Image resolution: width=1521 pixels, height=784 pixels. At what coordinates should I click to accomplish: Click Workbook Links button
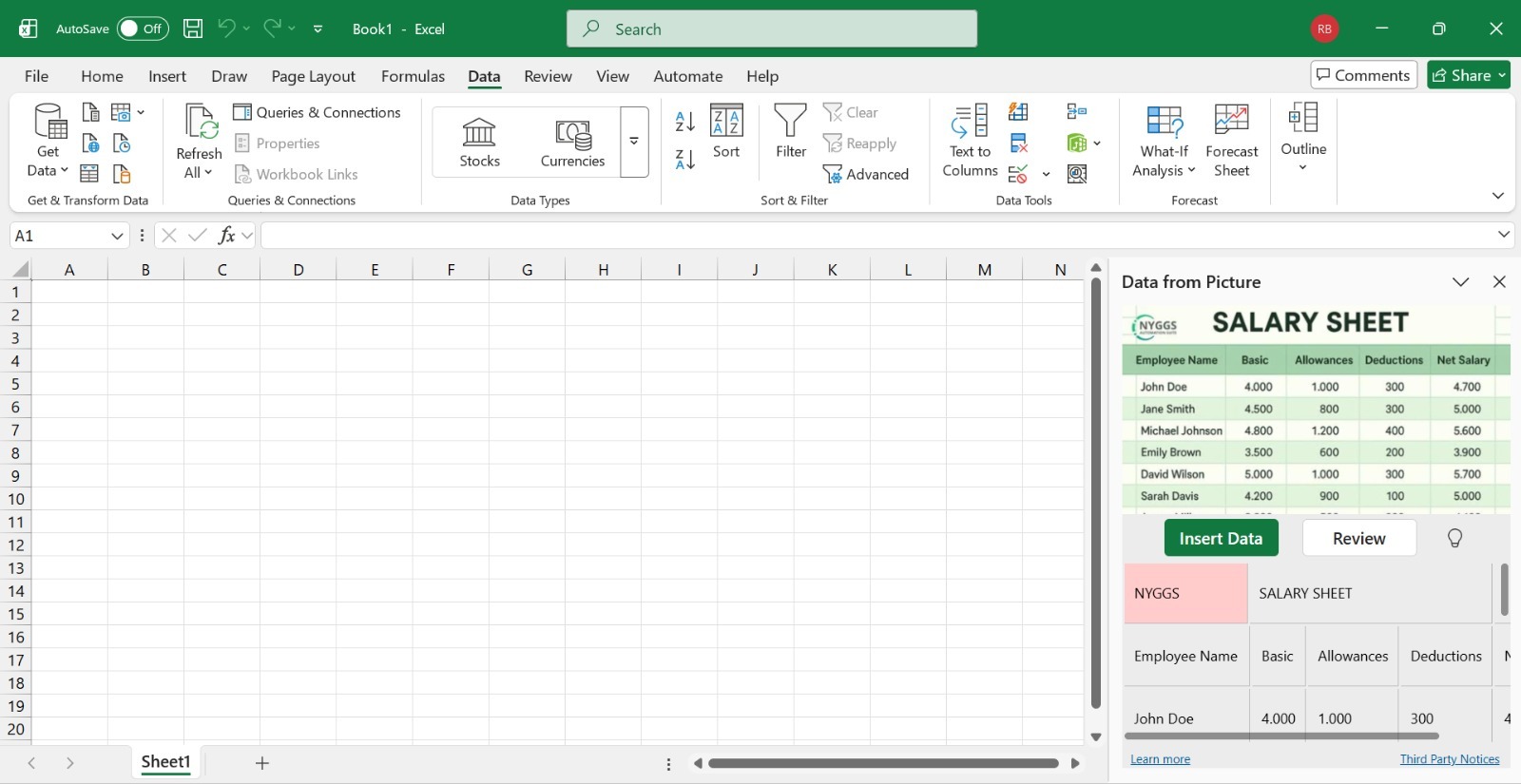point(297,174)
